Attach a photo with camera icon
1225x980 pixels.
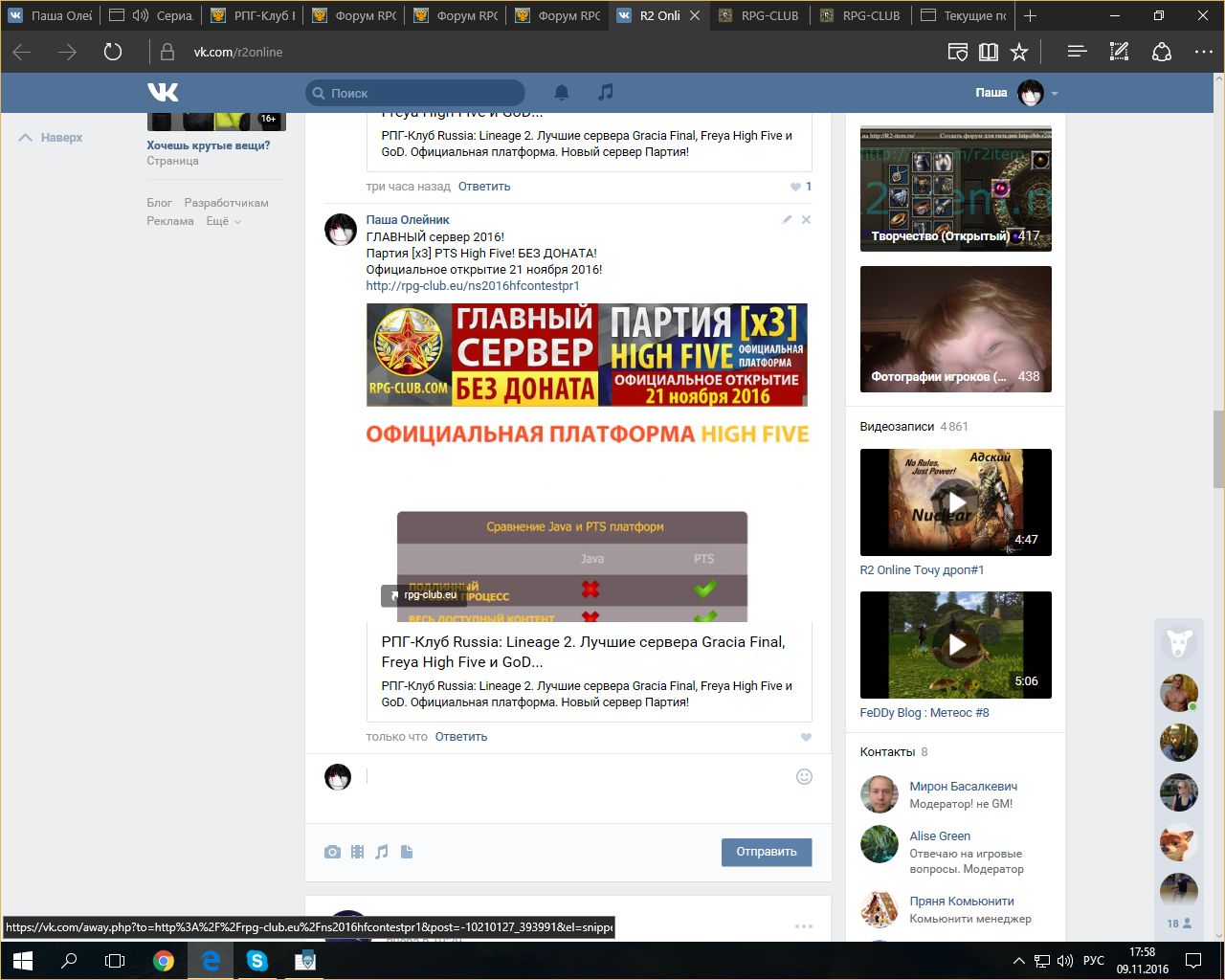coord(332,852)
